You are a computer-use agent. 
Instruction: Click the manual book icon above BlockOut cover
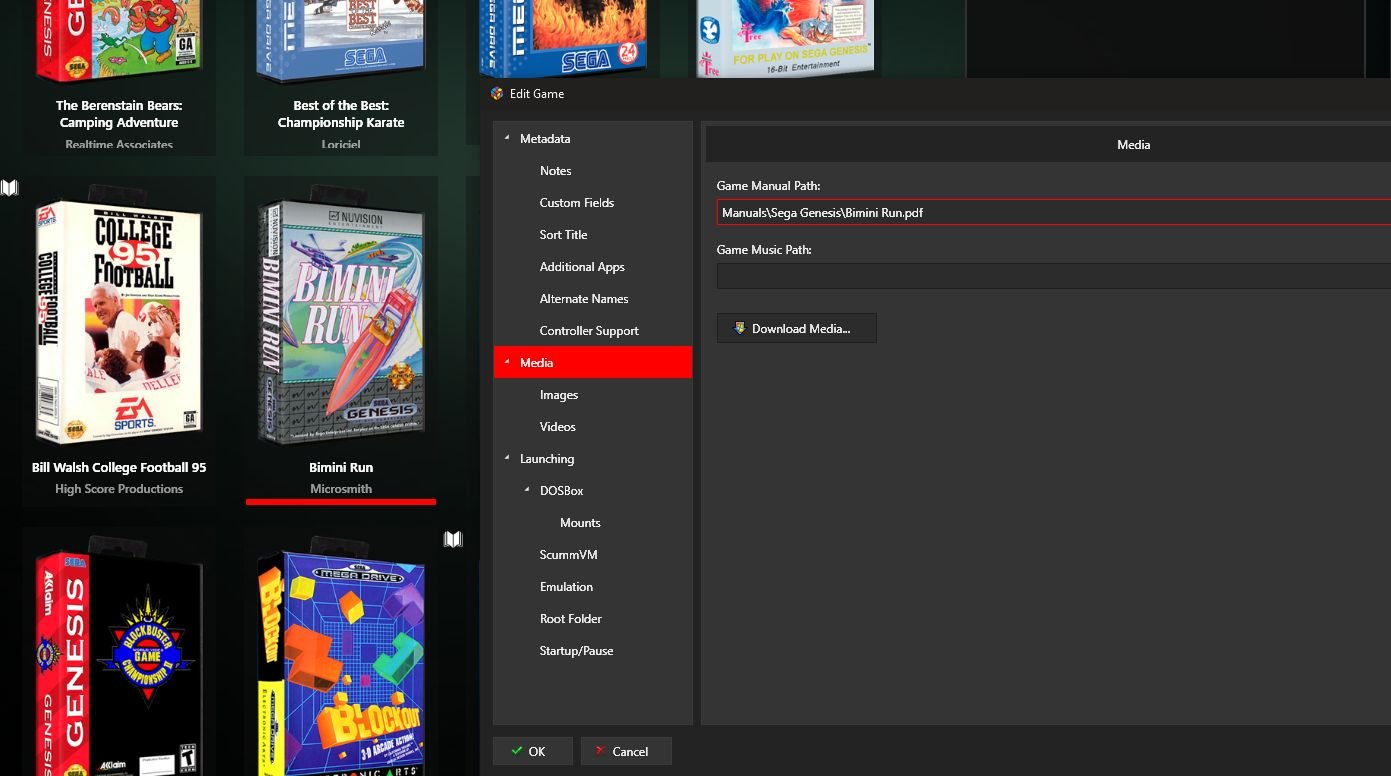coord(453,539)
